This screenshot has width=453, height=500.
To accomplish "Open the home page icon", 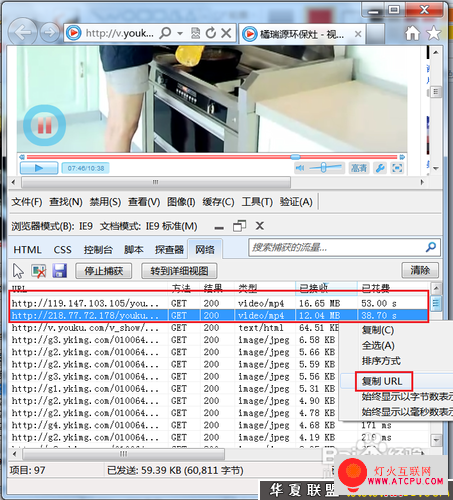I will [412, 33].
